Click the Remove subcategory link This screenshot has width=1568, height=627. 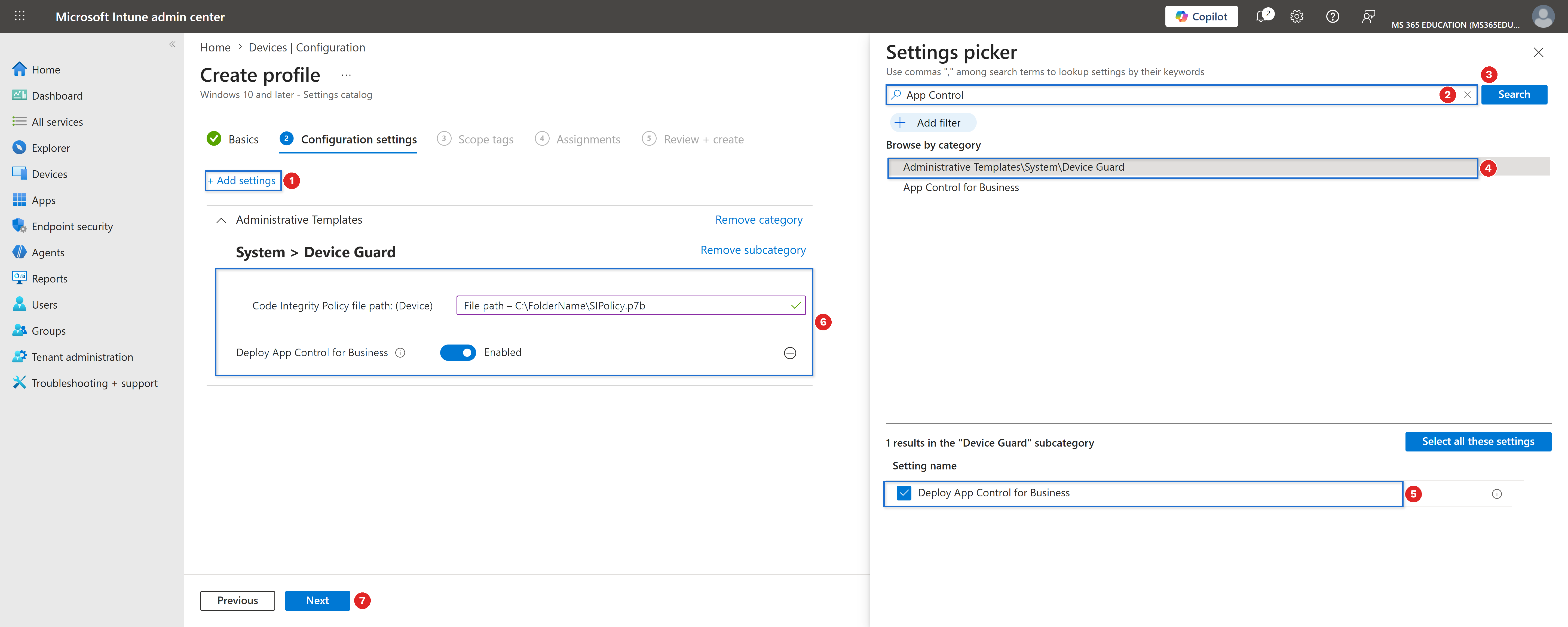click(x=753, y=250)
